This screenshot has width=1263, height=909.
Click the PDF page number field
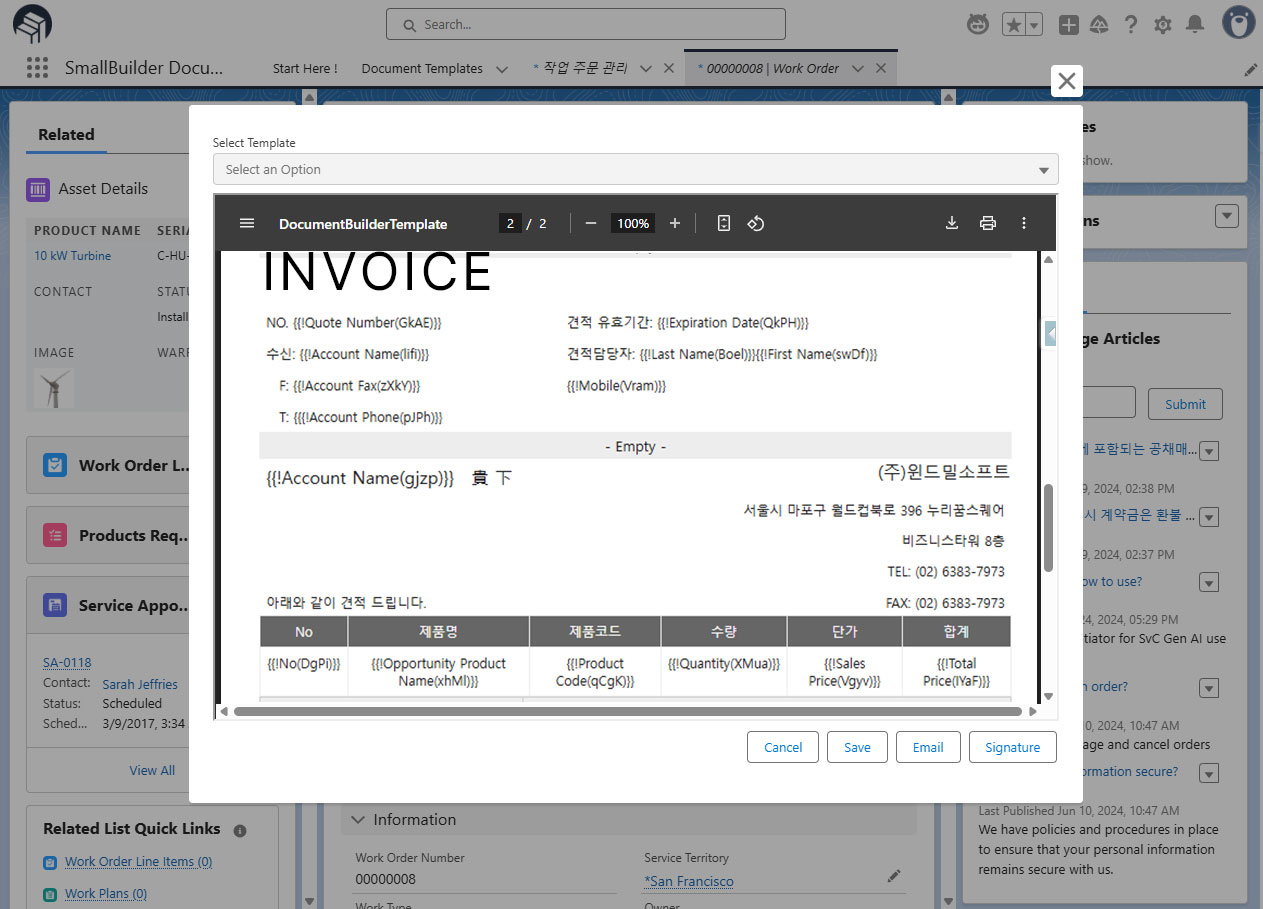[x=510, y=223]
